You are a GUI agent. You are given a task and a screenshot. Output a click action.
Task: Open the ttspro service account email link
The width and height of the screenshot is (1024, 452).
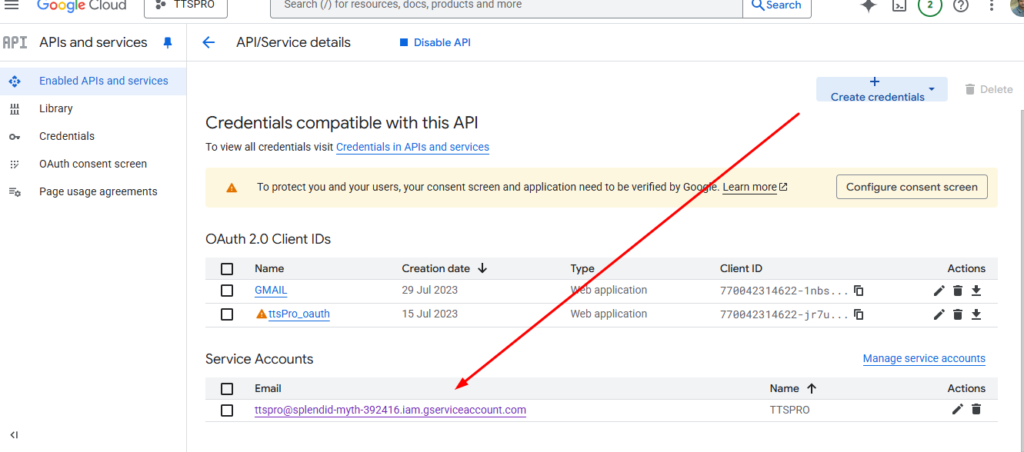[x=390, y=410]
